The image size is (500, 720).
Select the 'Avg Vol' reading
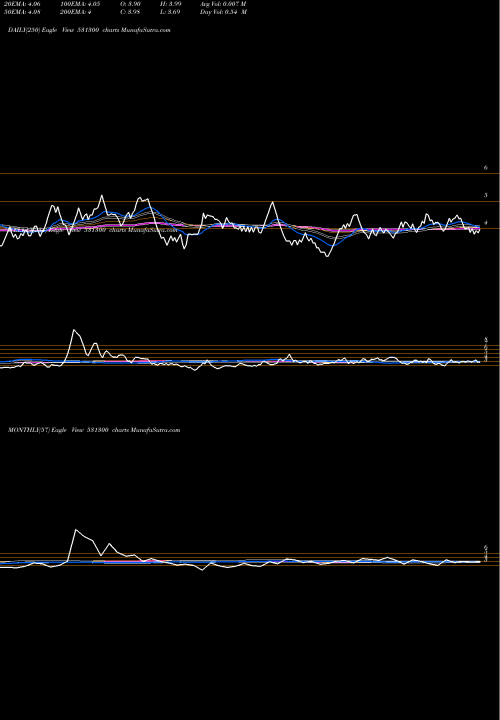pyautogui.click(x=224, y=4)
